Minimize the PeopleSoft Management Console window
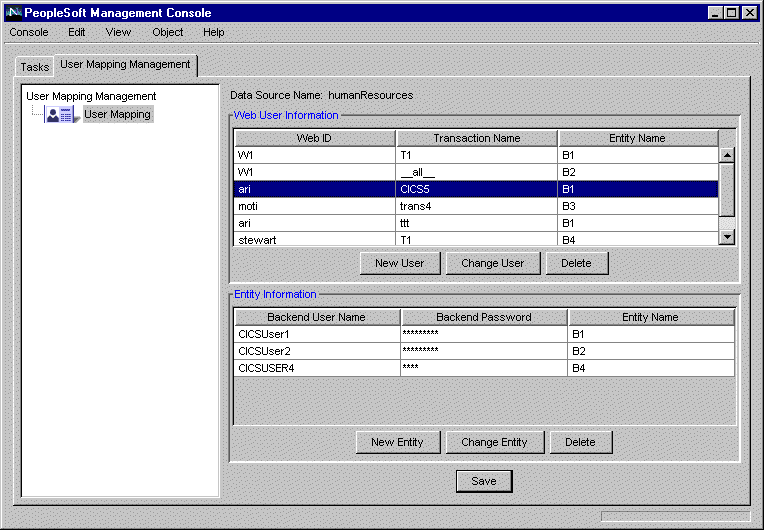764x530 pixels. pyautogui.click(x=715, y=13)
